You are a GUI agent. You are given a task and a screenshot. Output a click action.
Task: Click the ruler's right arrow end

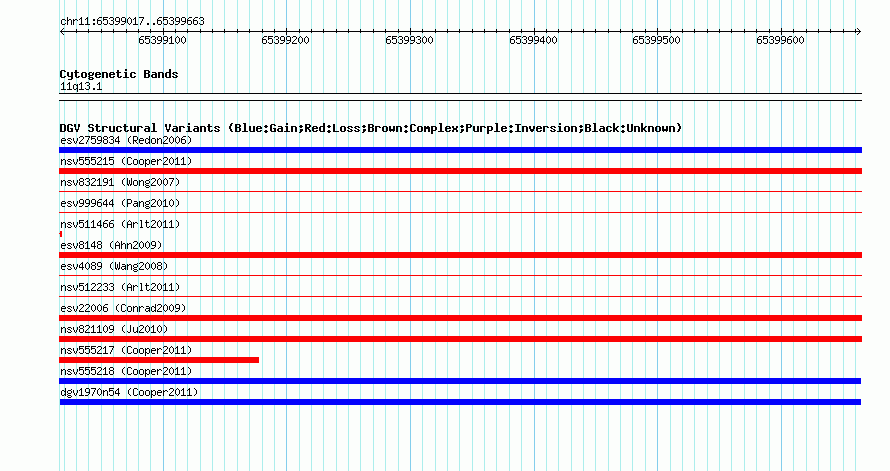coord(859,32)
